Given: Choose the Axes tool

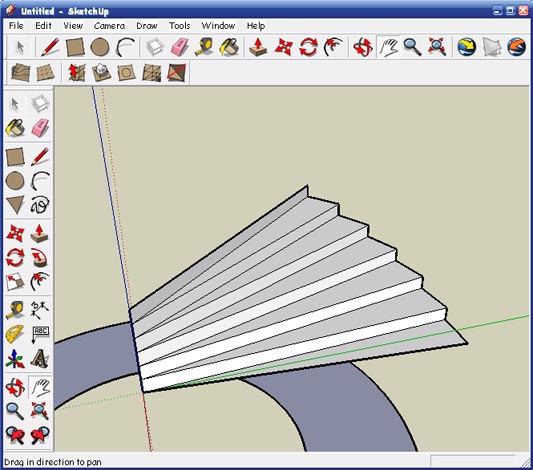Looking at the screenshot, I should pos(15,359).
